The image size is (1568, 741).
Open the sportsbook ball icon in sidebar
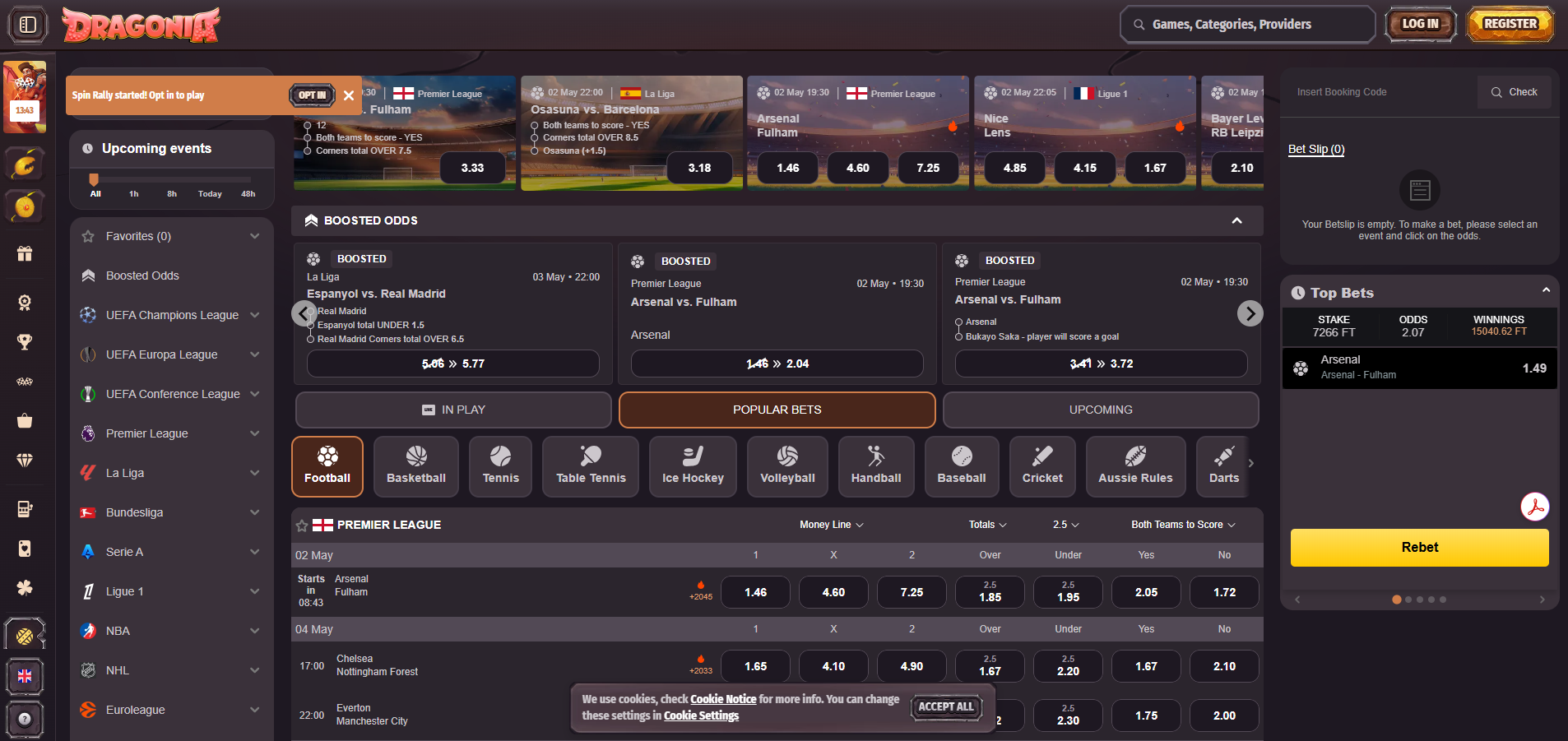click(25, 635)
